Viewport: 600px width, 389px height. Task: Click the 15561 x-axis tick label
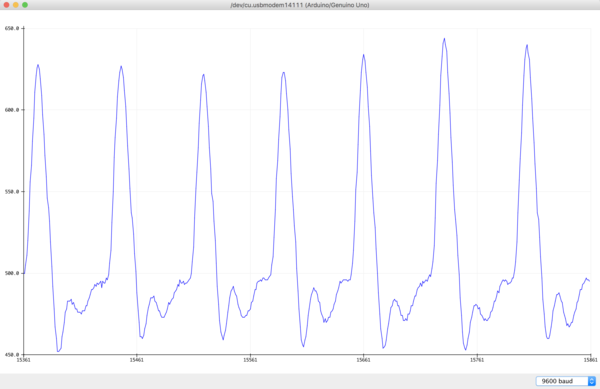pyautogui.click(x=250, y=360)
